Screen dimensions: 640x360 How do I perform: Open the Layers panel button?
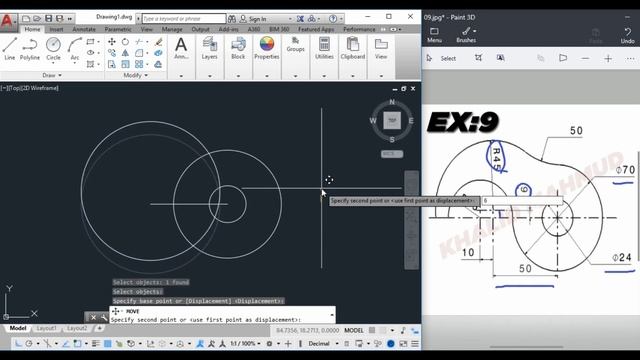coord(209,48)
